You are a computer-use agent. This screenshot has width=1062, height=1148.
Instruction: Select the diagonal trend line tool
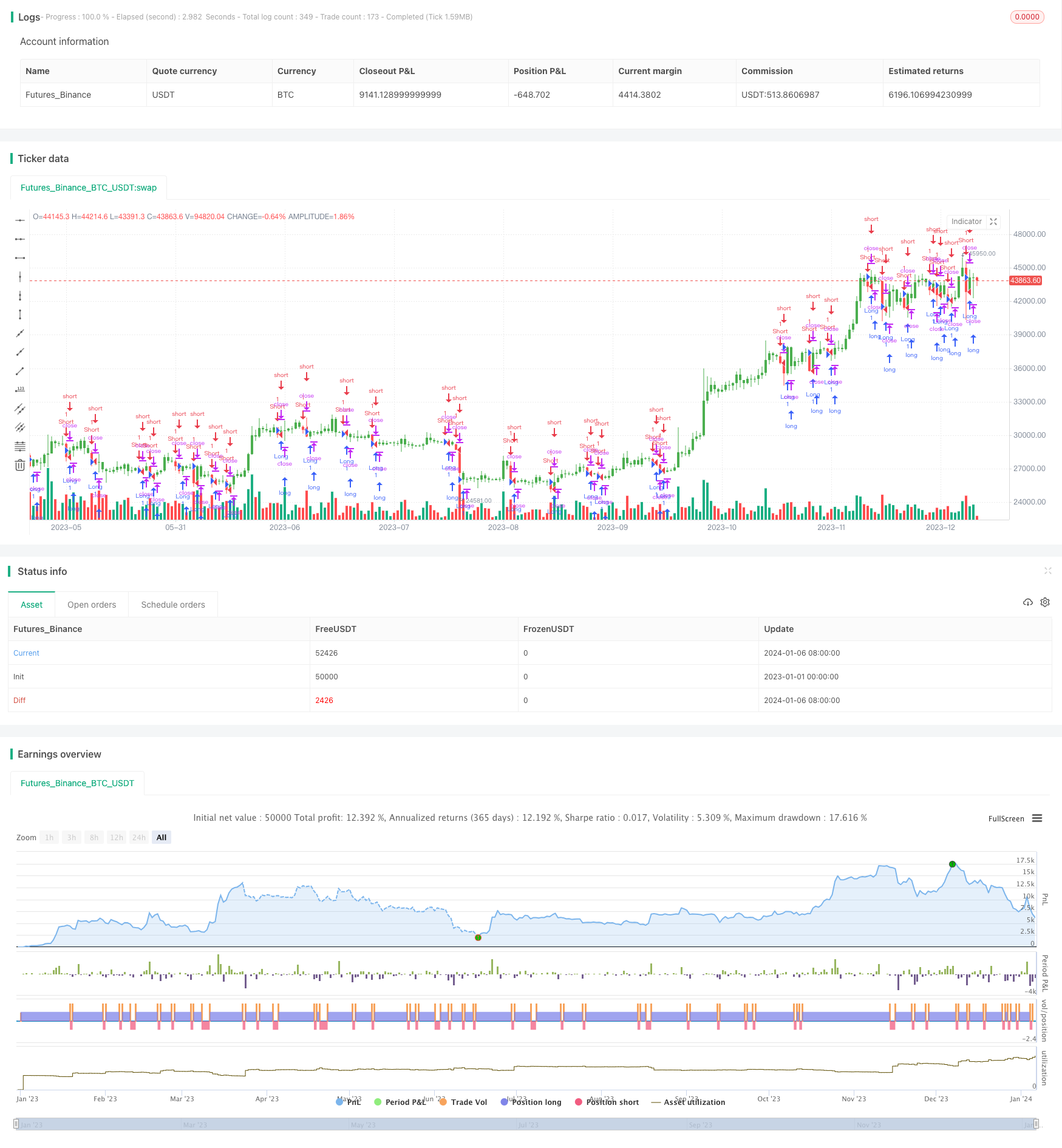20,371
